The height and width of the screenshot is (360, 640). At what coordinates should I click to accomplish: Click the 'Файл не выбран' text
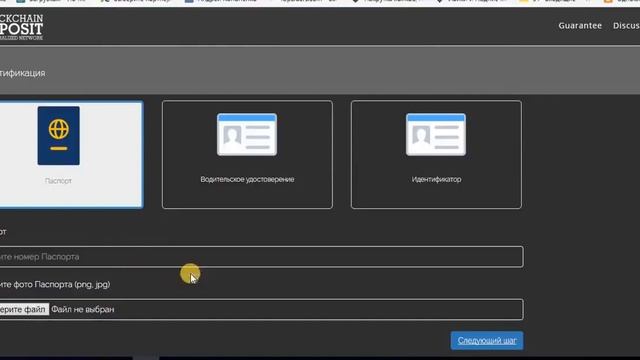pyautogui.click(x=83, y=309)
